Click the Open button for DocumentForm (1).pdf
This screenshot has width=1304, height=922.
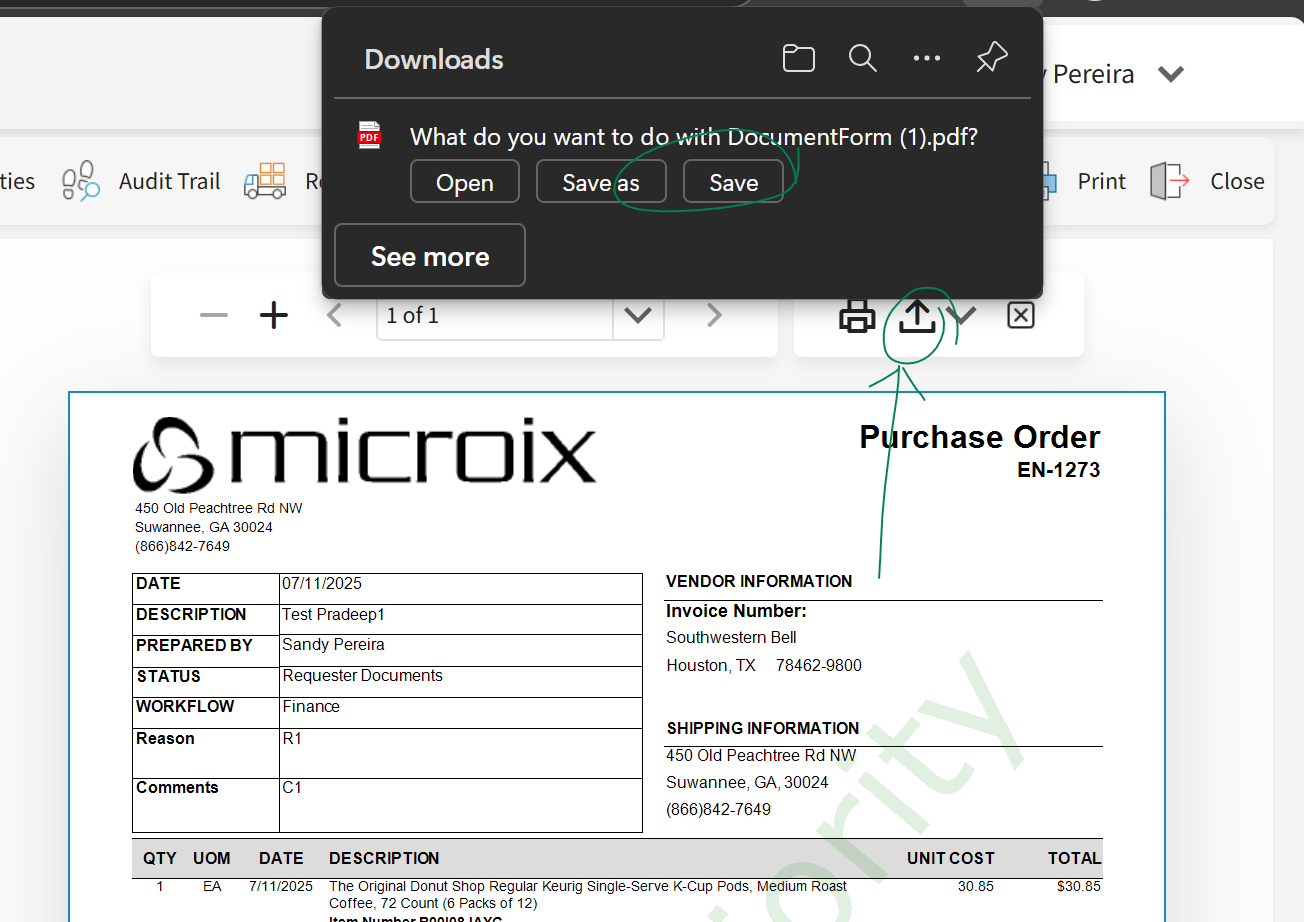[x=465, y=182]
